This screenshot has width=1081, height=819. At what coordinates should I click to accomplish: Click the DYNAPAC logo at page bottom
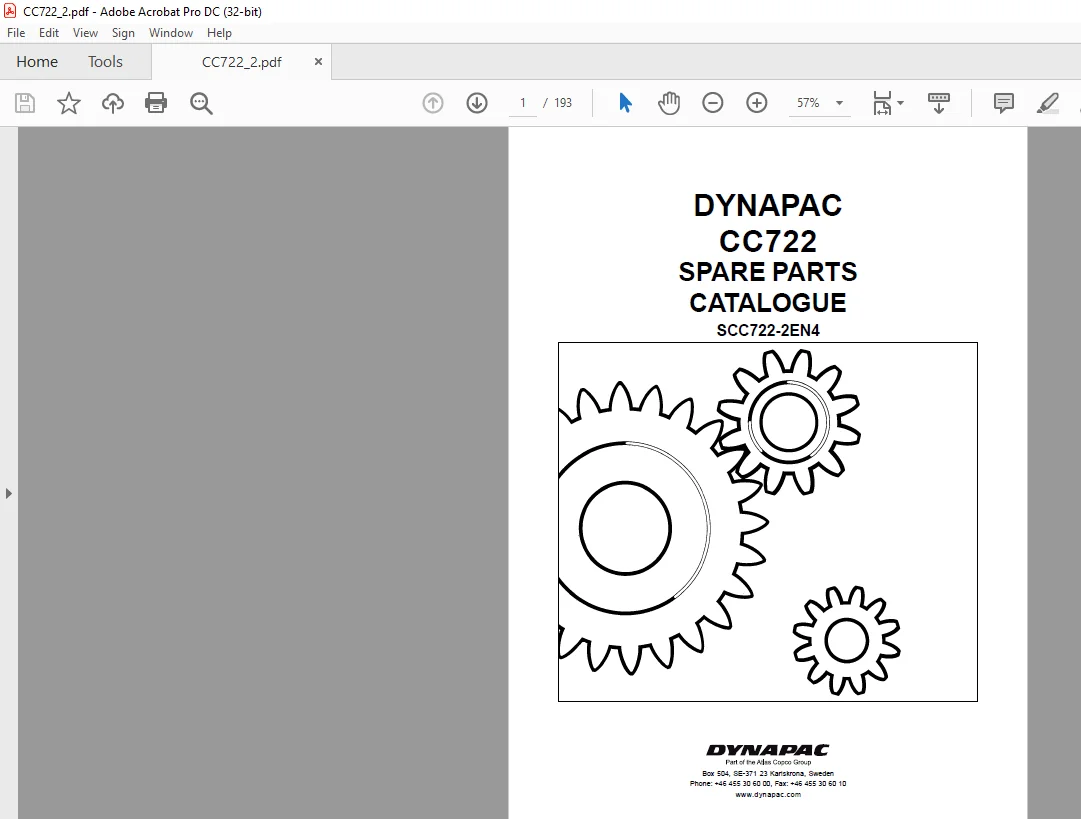tap(768, 750)
